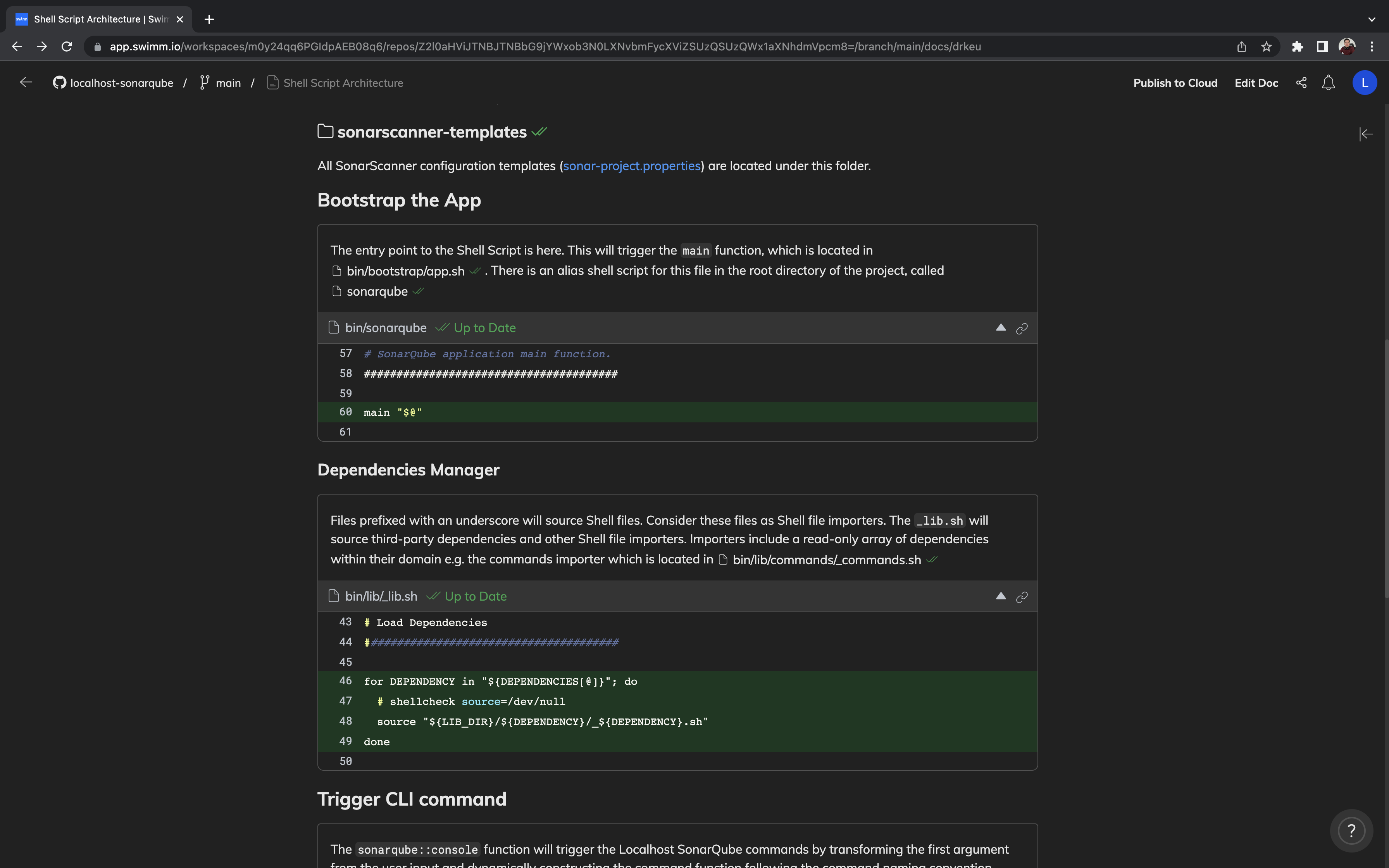Click the browser forward arrow
Viewport: 1389px width, 868px height.
[42, 46]
